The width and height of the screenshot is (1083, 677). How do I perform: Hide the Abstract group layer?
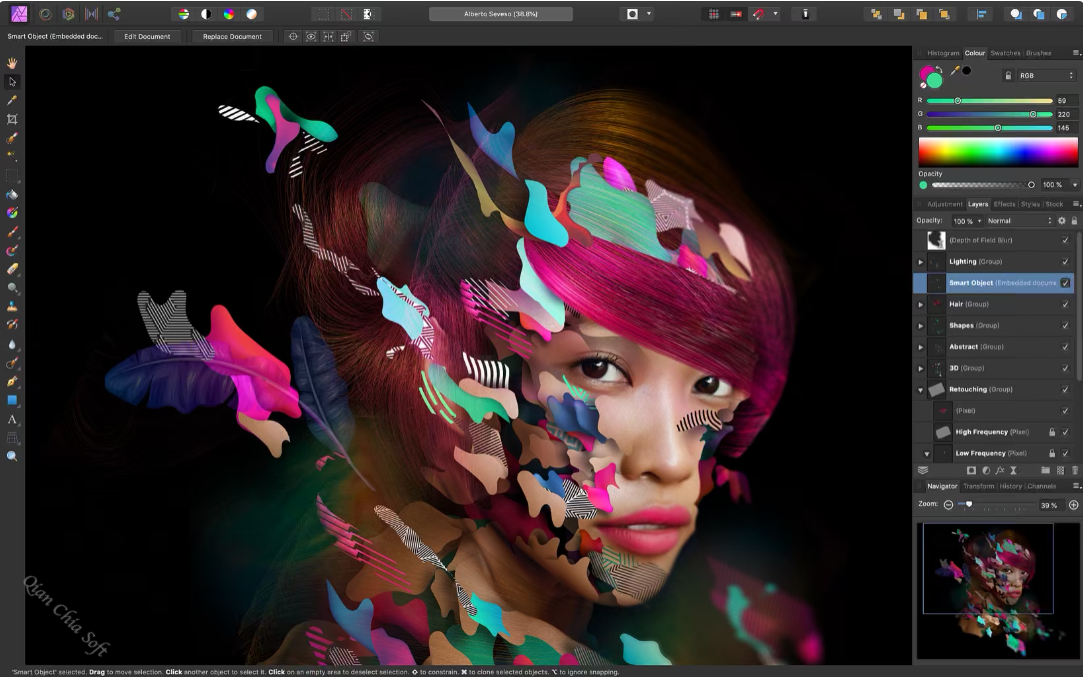(1065, 347)
